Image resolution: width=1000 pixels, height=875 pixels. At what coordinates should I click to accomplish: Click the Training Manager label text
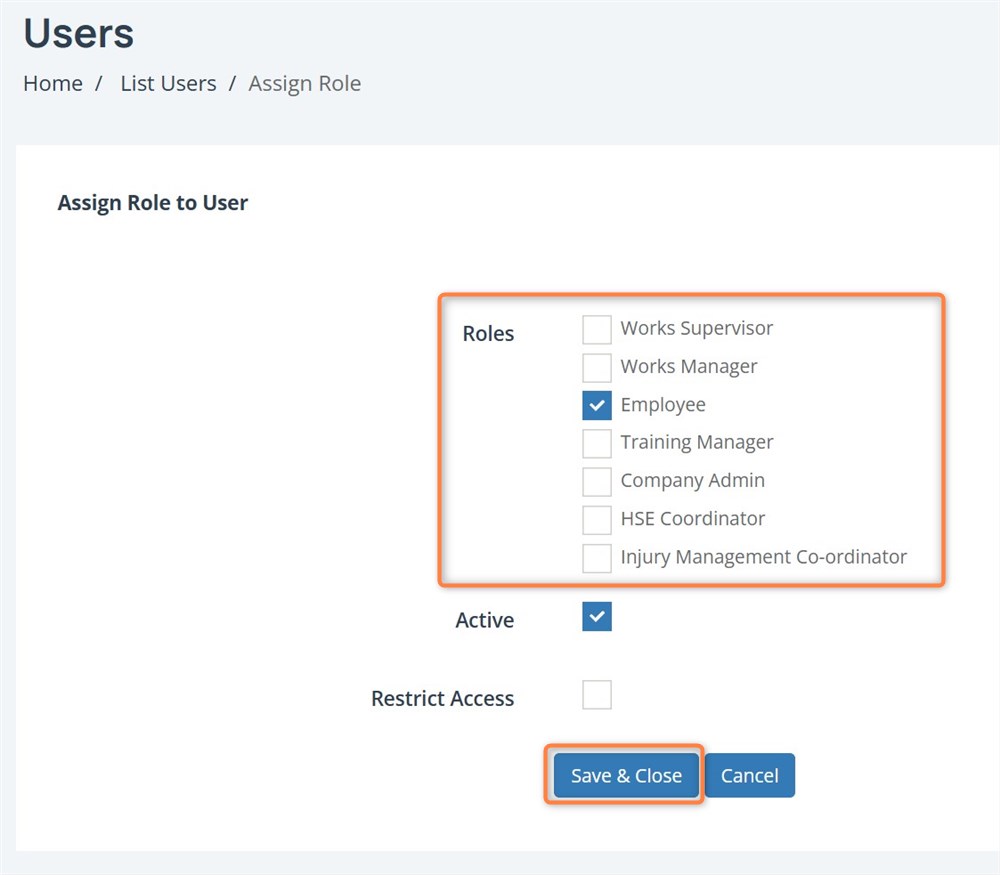pos(696,443)
